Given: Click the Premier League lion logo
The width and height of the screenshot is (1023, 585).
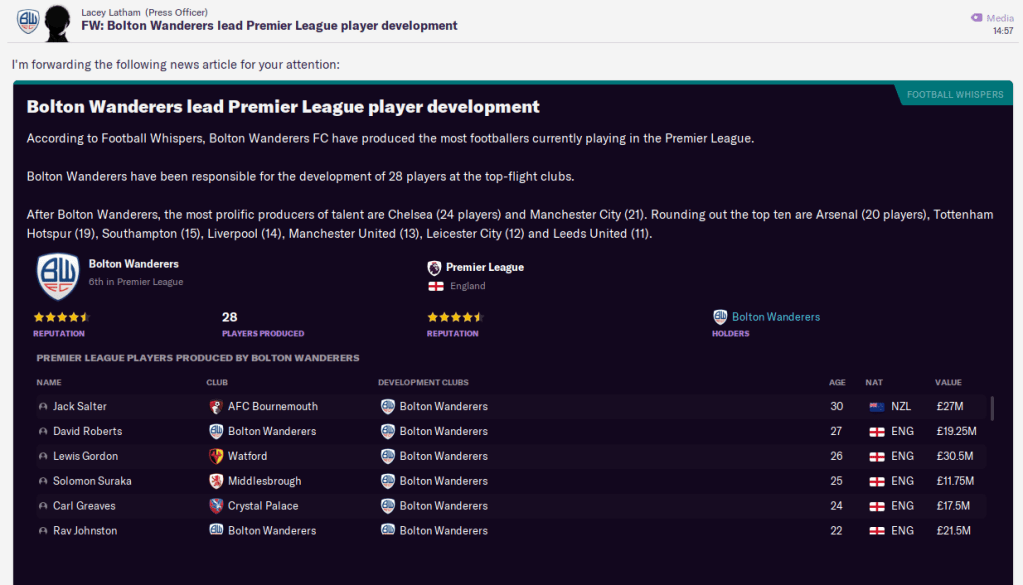Looking at the screenshot, I should (434, 268).
